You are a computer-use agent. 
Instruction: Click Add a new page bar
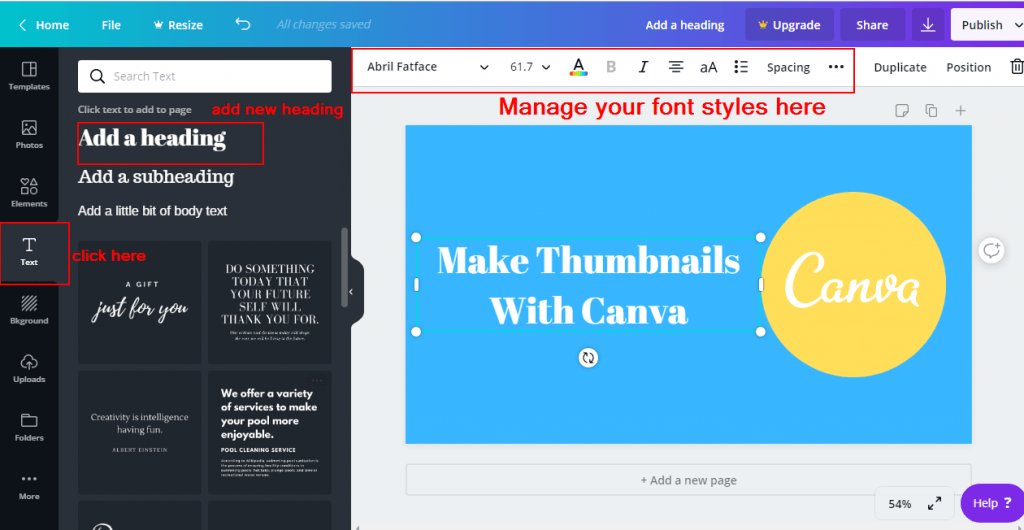tap(688, 480)
